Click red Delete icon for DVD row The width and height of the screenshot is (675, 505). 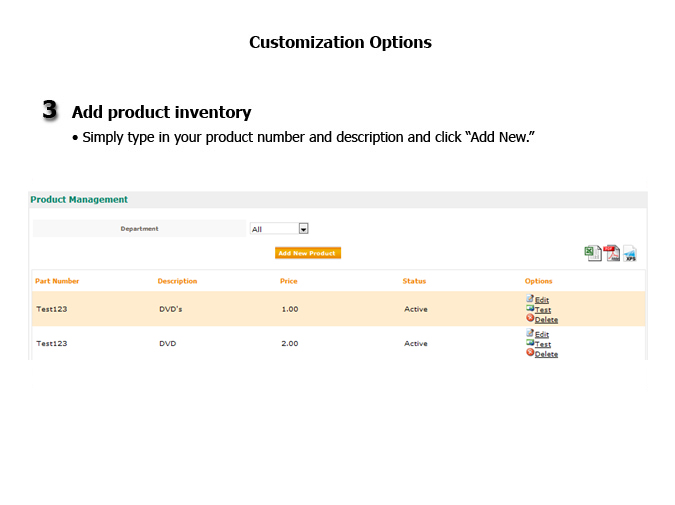(530, 353)
